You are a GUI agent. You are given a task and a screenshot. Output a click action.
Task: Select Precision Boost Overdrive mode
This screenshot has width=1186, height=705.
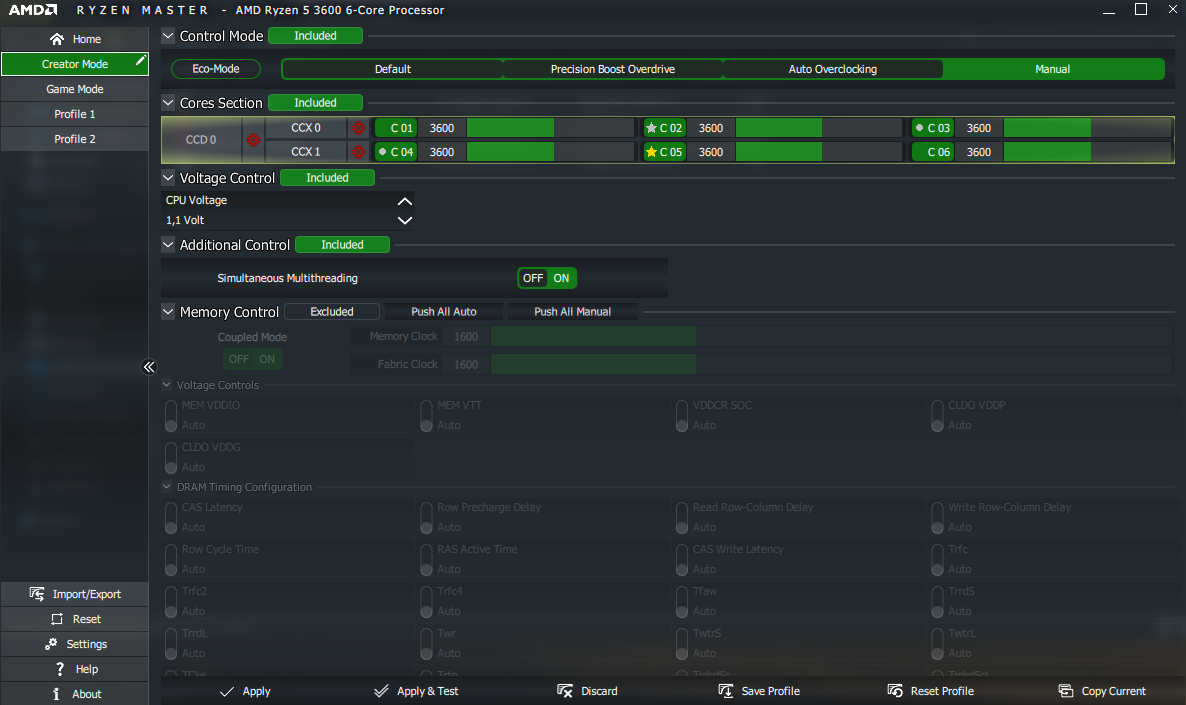point(613,69)
